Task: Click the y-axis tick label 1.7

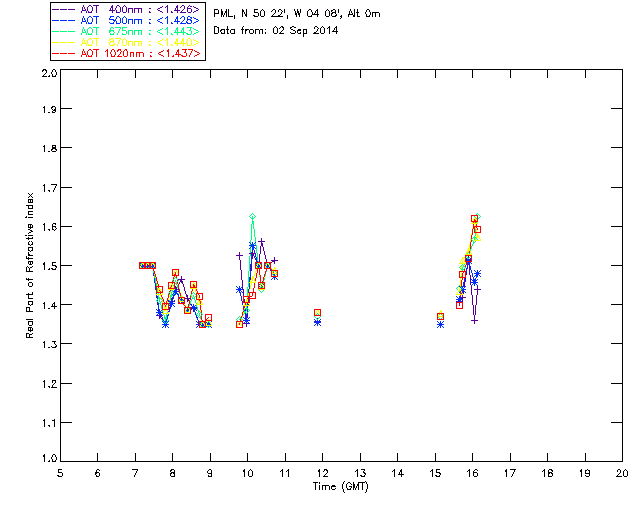Action: [x=49, y=188]
